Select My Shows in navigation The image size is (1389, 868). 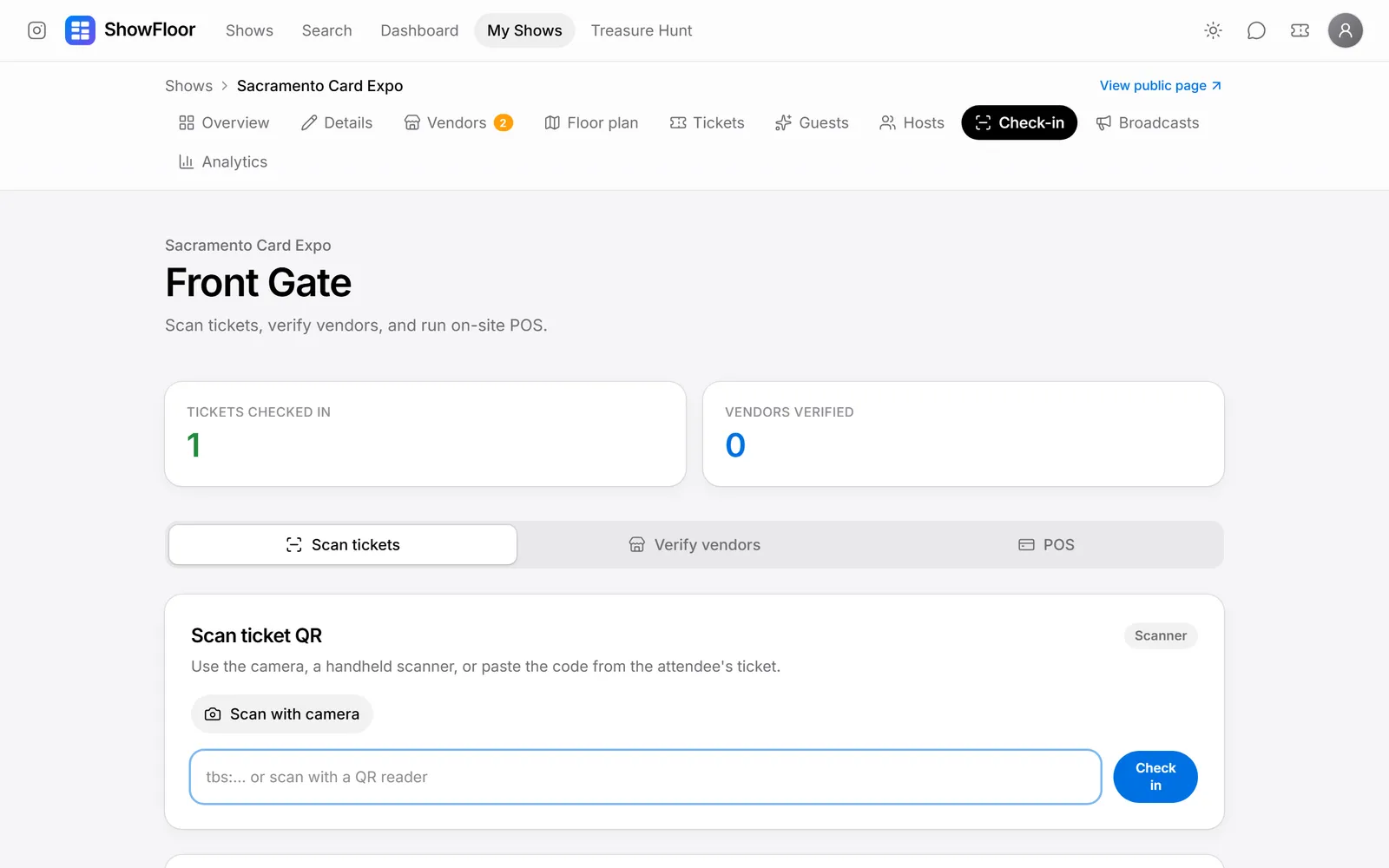524,30
